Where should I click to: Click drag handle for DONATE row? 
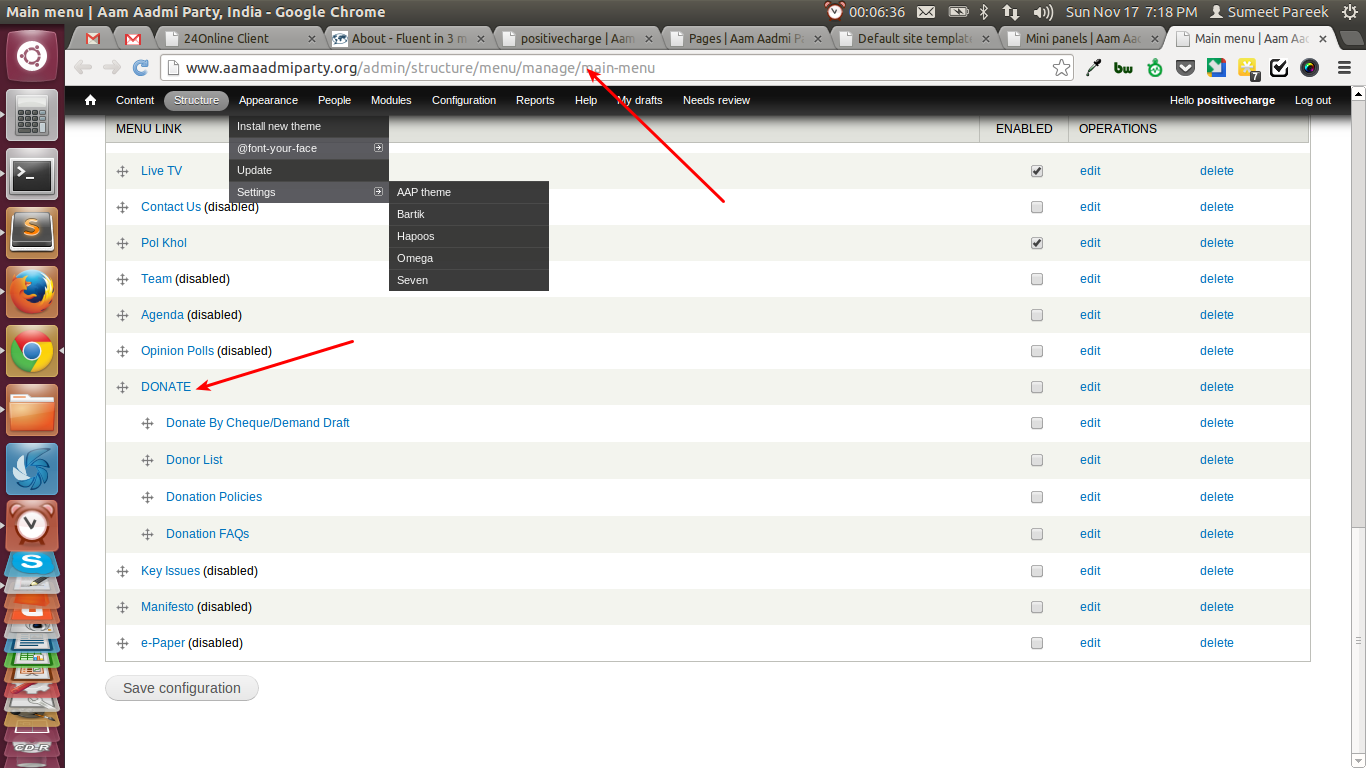[122, 387]
